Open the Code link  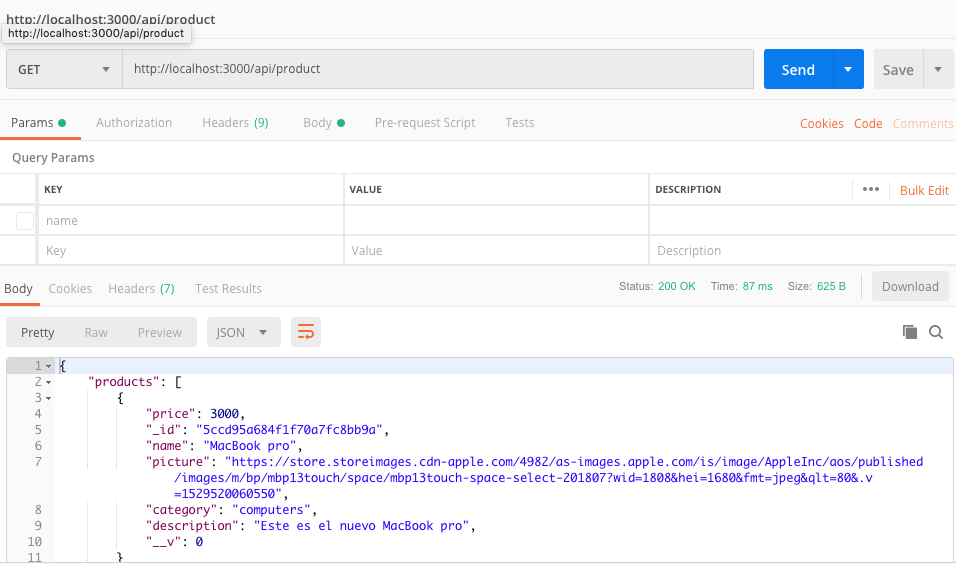point(868,124)
